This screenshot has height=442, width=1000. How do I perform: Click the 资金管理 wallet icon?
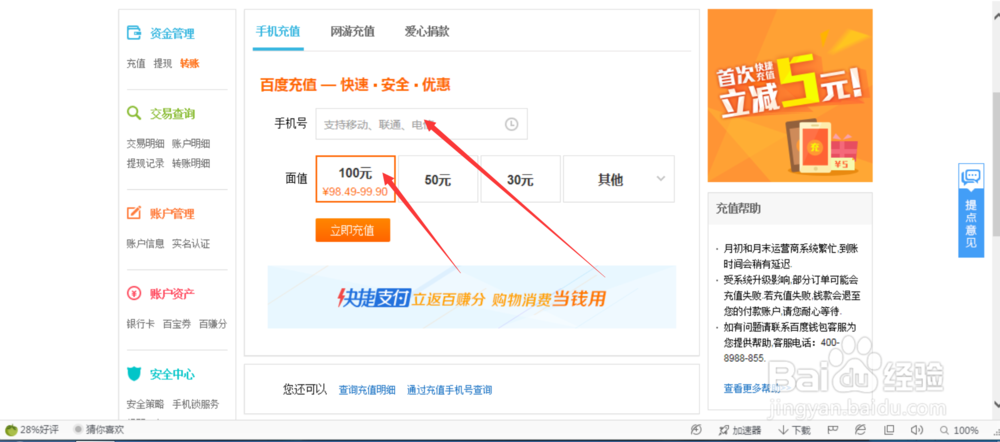pos(134,33)
